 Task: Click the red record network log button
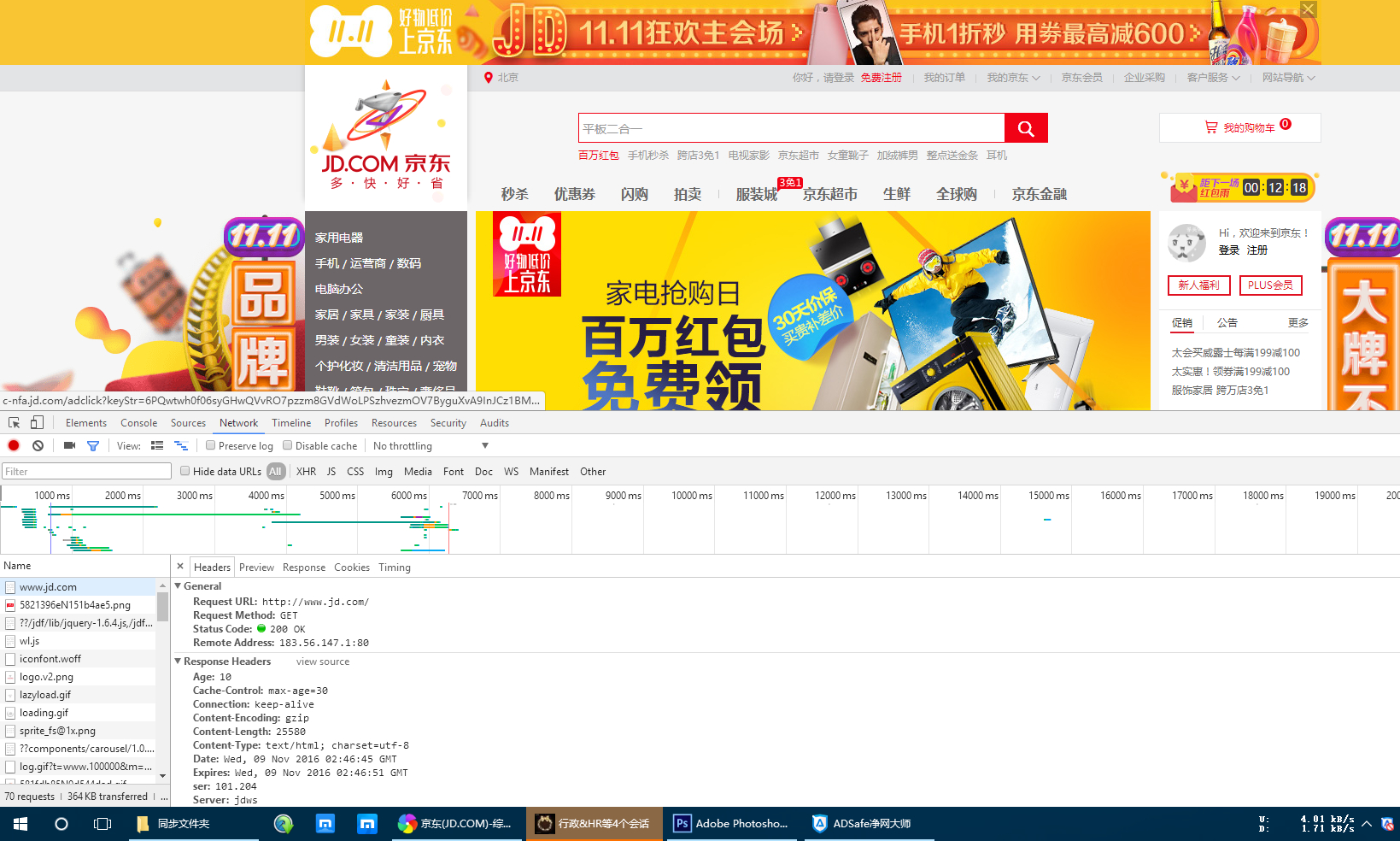point(14,445)
